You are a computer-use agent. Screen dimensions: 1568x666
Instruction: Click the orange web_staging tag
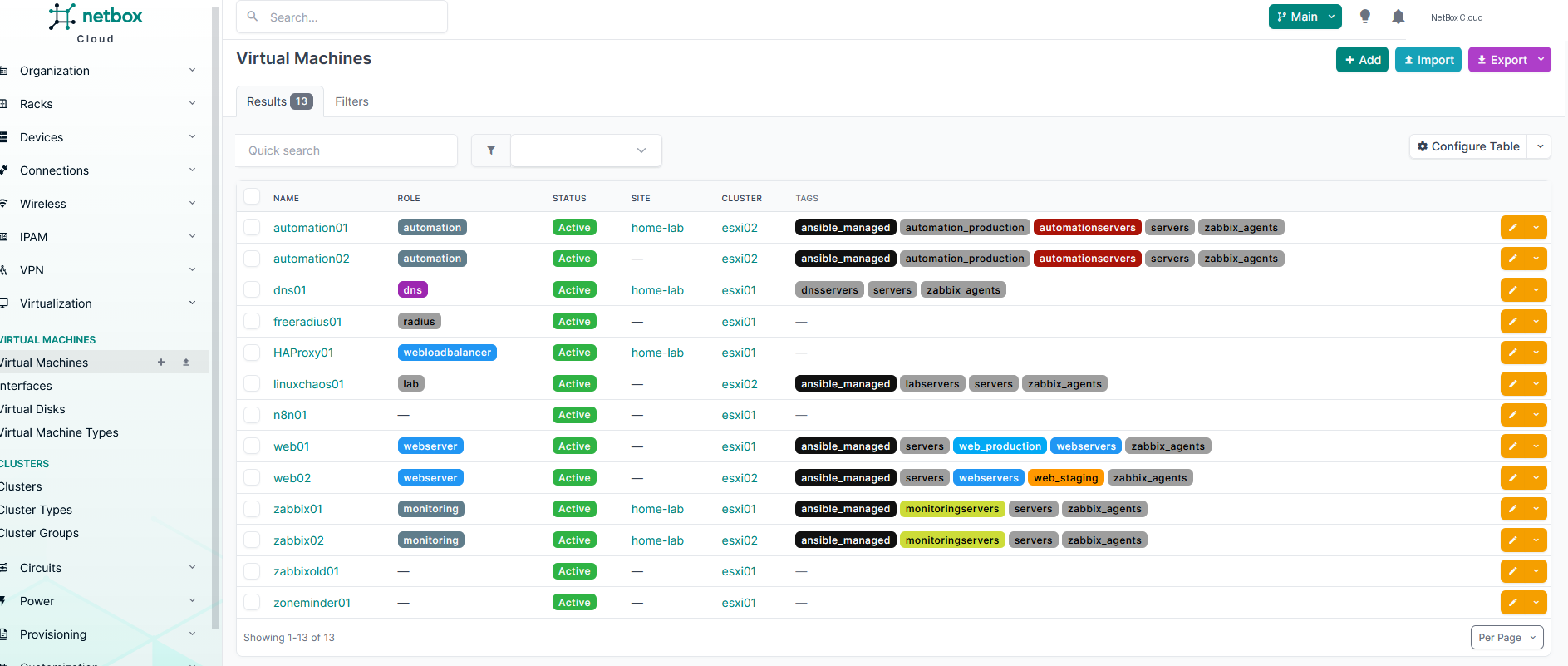1065,478
